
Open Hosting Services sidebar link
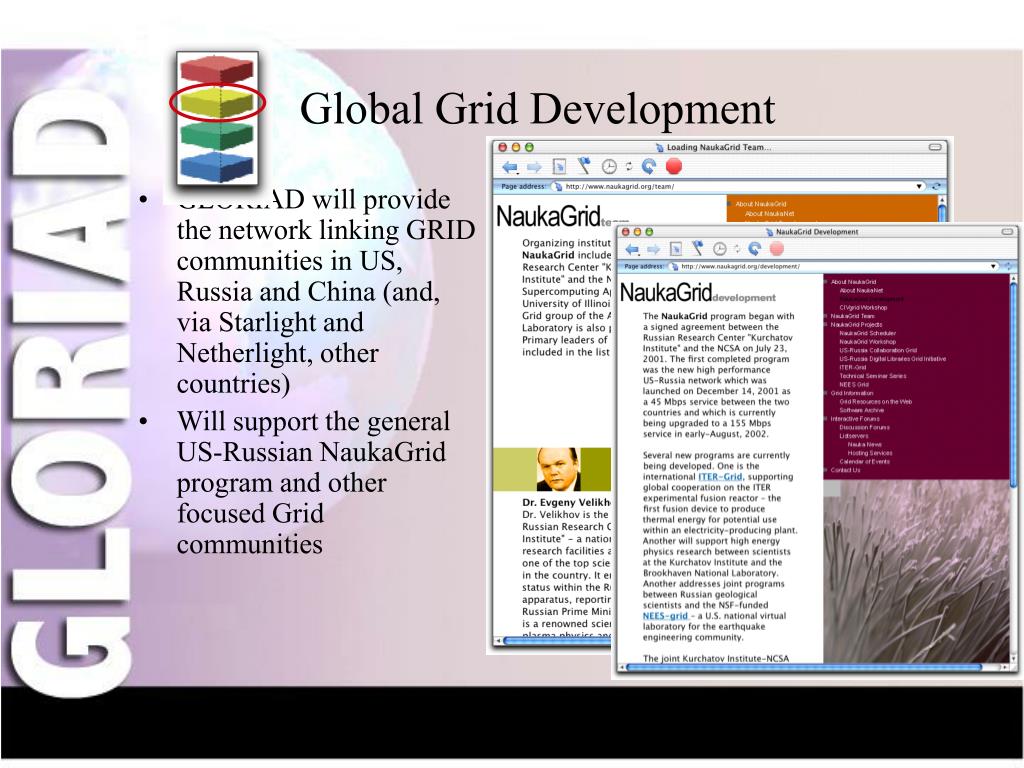click(x=869, y=453)
